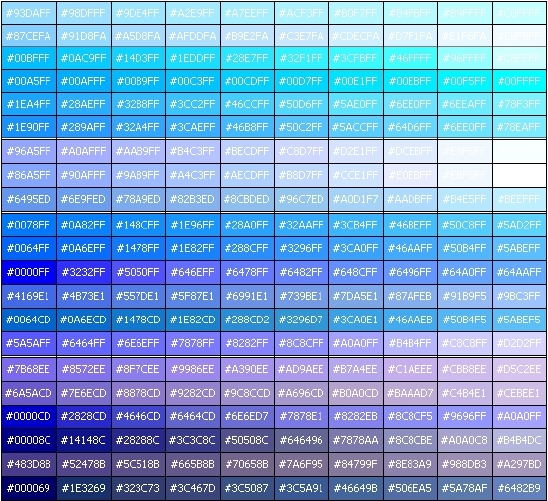
Task: Choose the #6495ED cornflower blue swatch
Action: coord(29,199)
